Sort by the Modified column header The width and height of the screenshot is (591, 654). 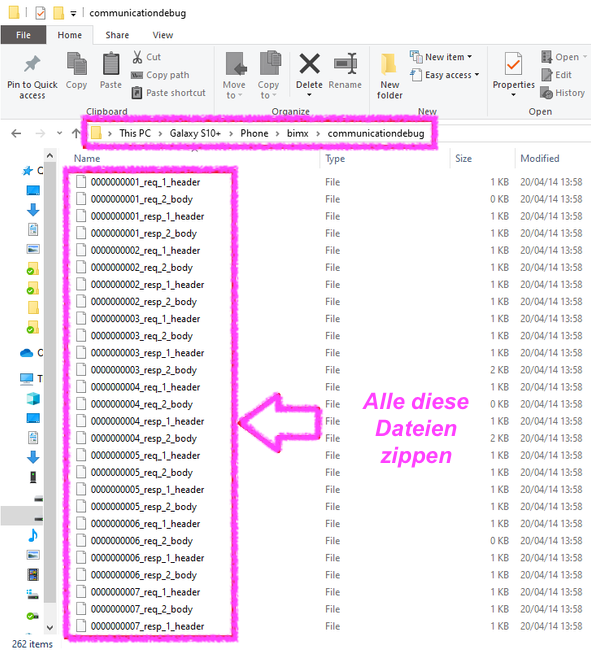540,158
